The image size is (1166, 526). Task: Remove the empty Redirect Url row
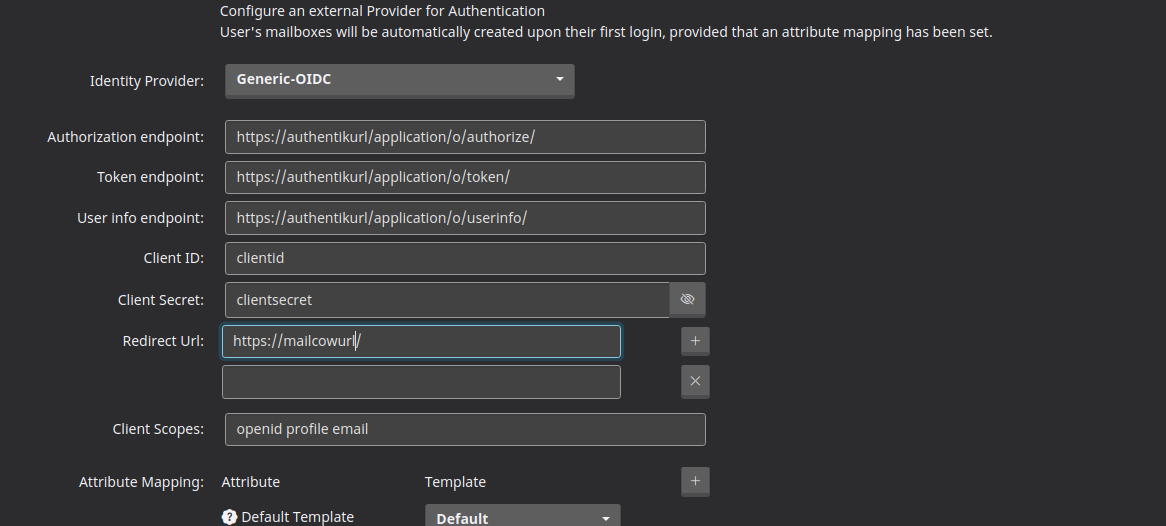pyautogui.click(x=695, y=381)
